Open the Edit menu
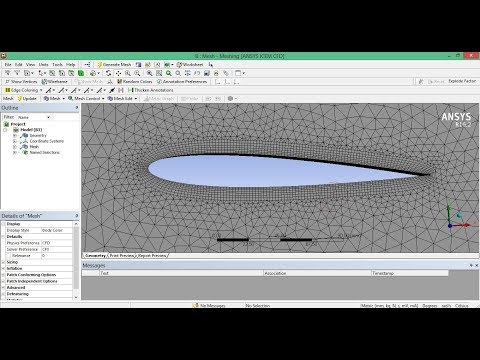480x360 pixels. click(19, 65)
